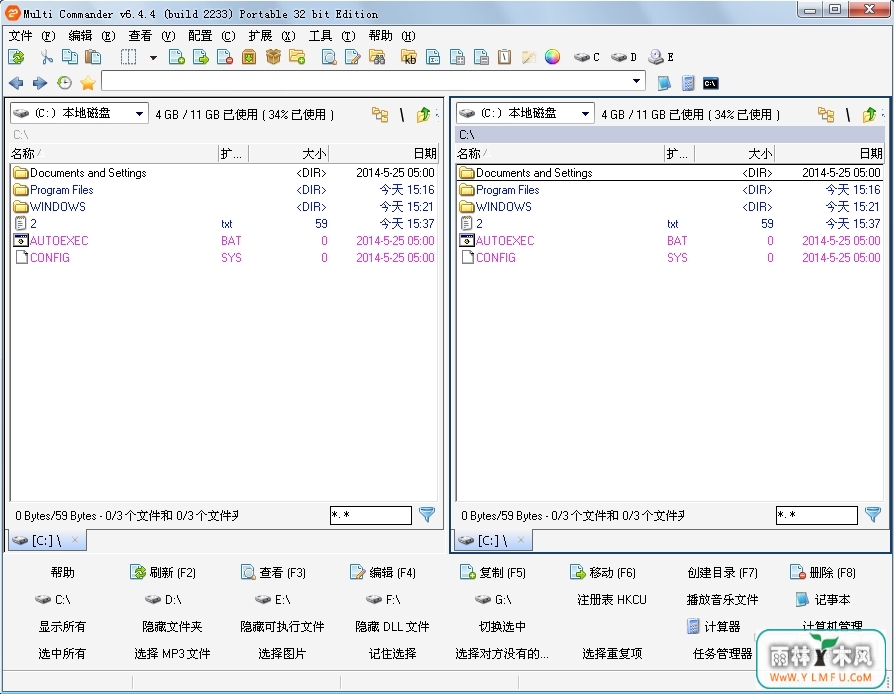The height and width of the screenshot is (694, 894).
Task: Click the new folder icon with green plus
Action: coord(297,57)
